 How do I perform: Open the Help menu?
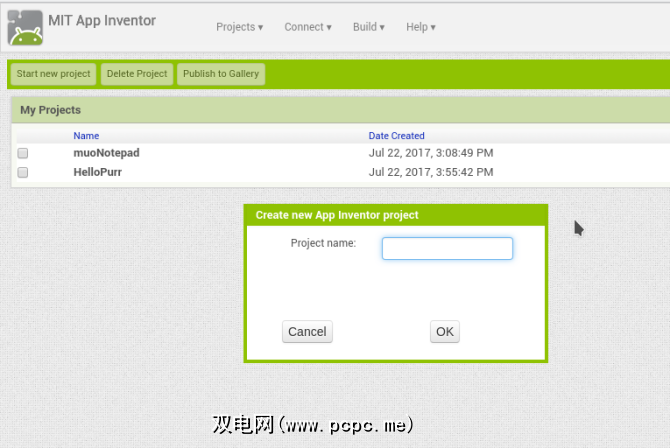click(x=420, y=27)
